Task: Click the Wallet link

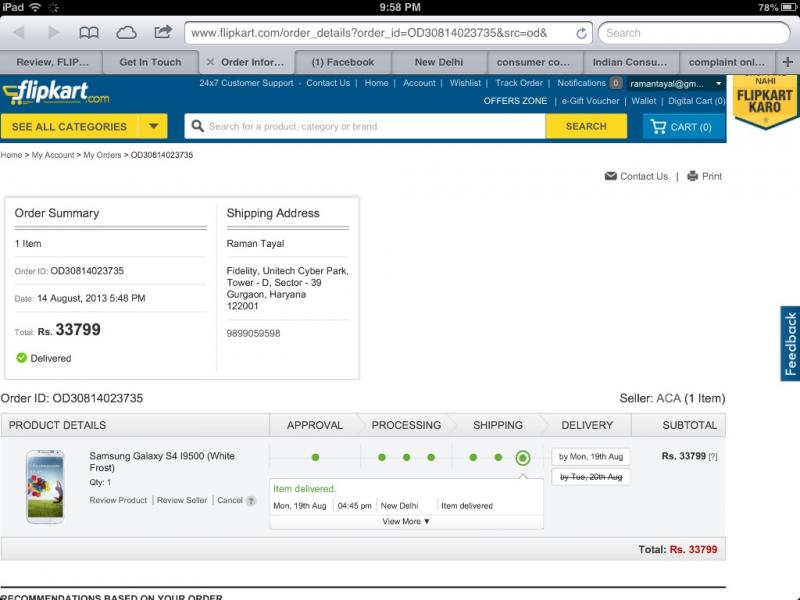Action: click(x=644, y=101)
